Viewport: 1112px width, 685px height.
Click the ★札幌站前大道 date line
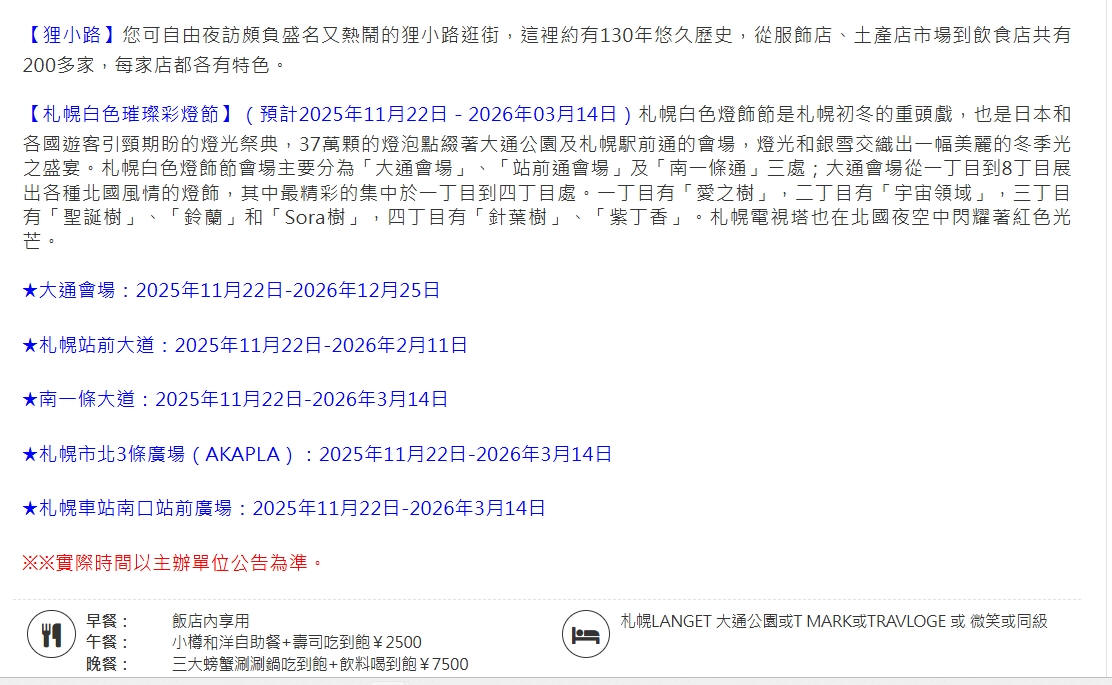(x=245, y=346)
